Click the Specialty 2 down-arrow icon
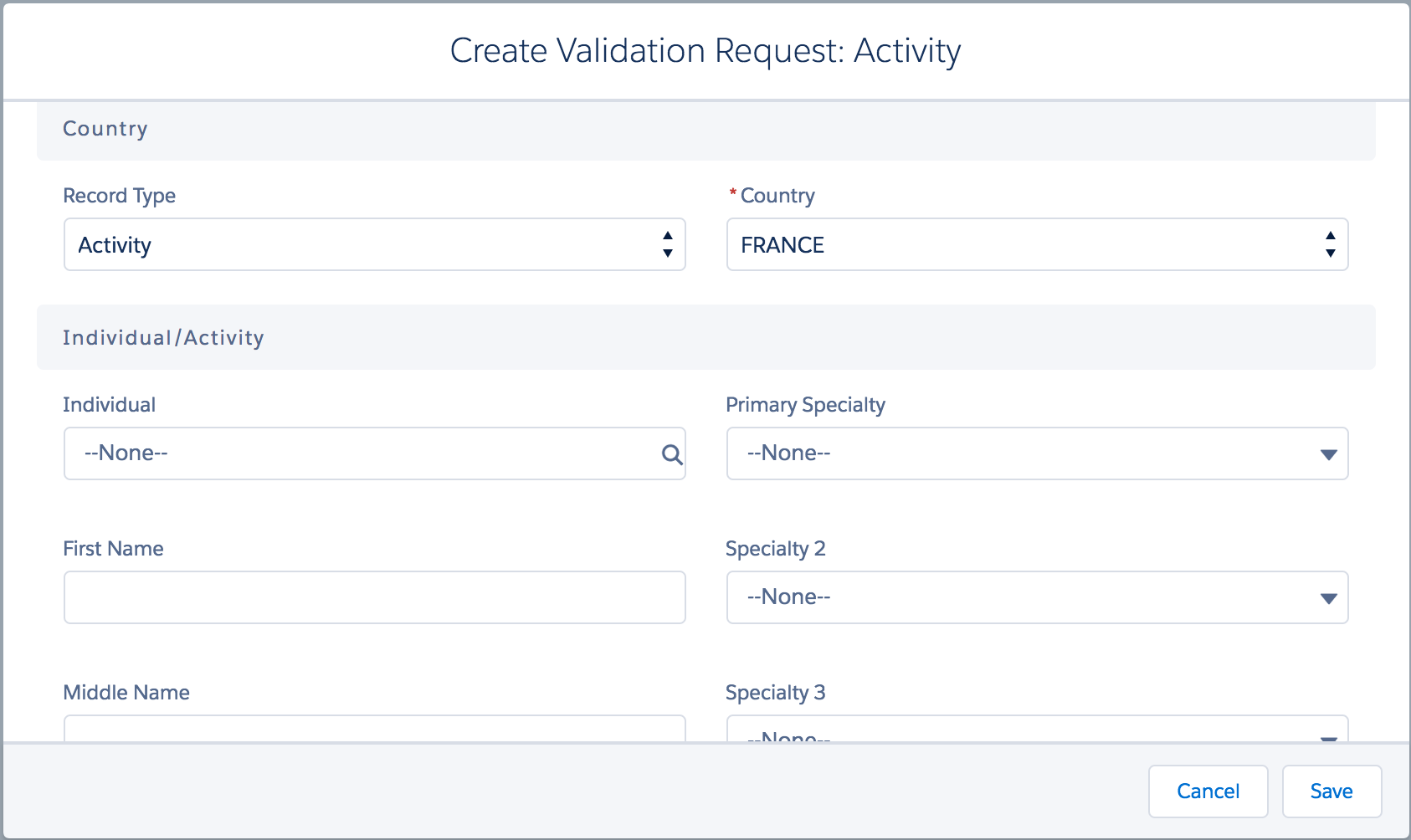 tap(1328, 598)
